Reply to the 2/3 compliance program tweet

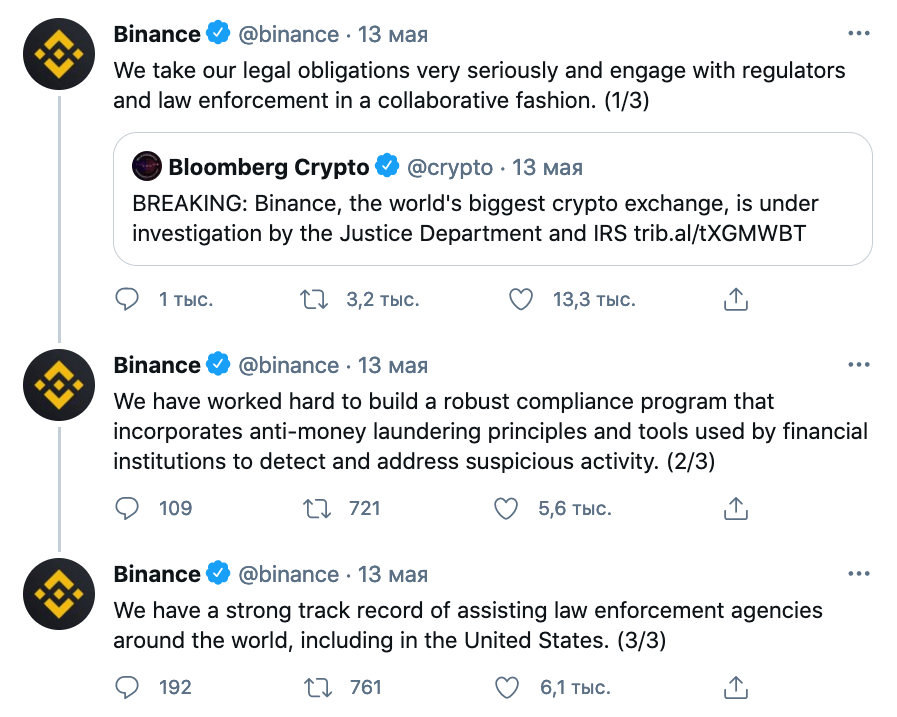click(127, 508)
